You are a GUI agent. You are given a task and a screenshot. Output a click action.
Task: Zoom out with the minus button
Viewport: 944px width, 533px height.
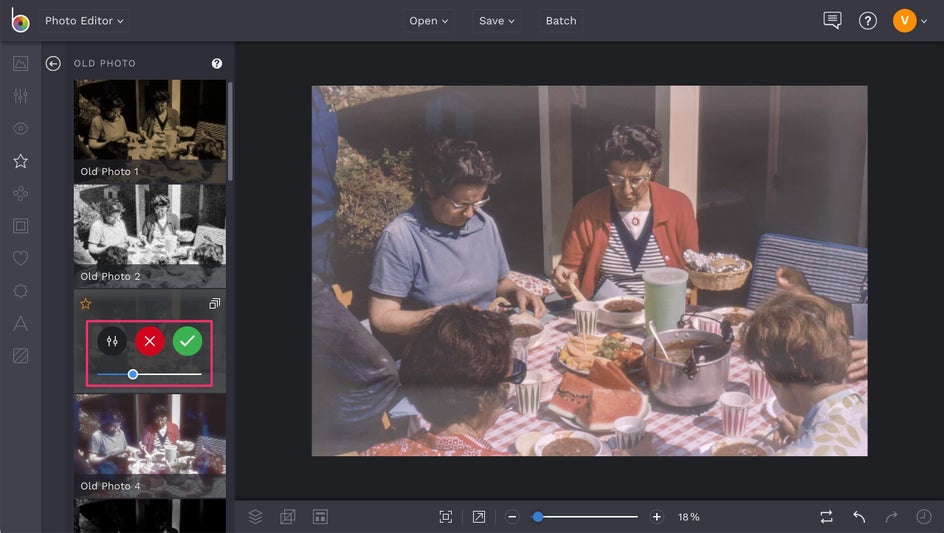coord(512,517)
